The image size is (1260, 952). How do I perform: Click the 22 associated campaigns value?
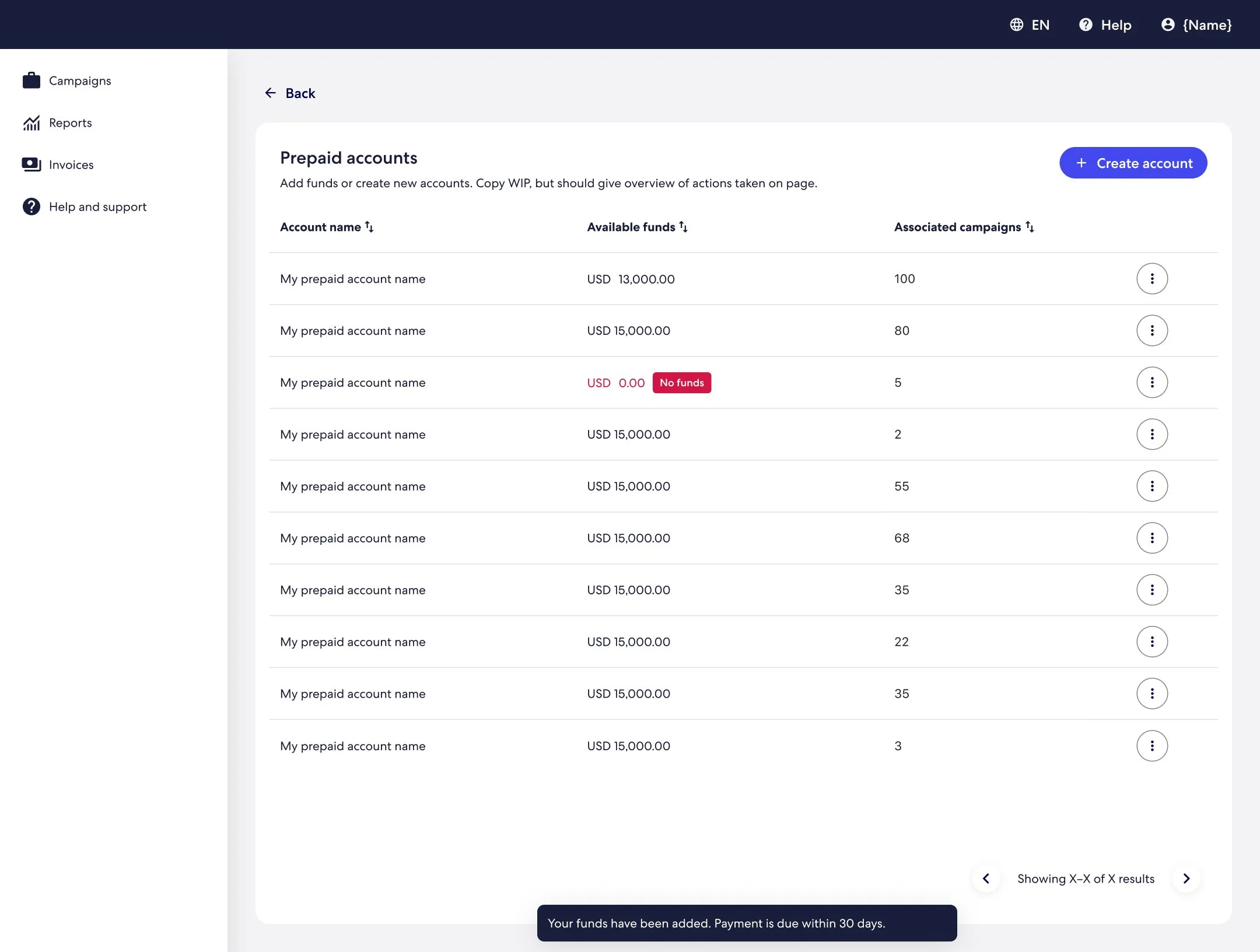[901, 642]
